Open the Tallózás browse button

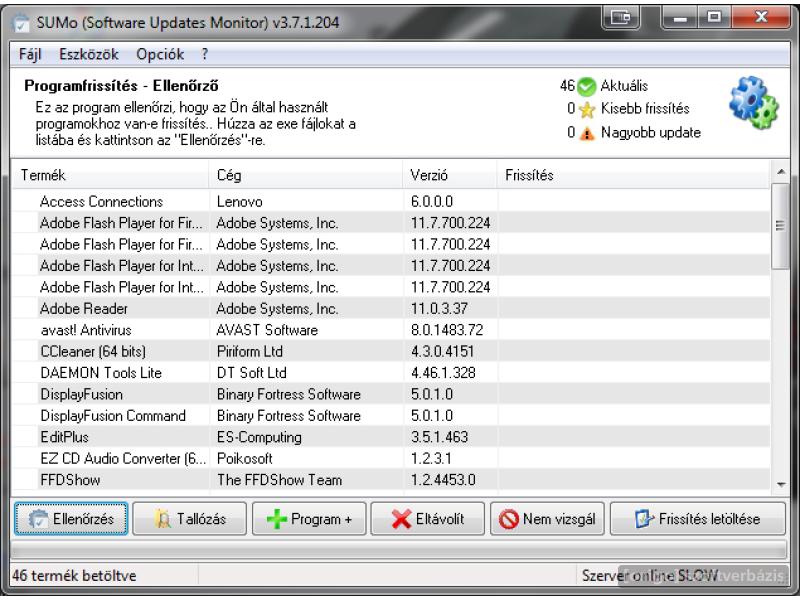tap(189, 519)
